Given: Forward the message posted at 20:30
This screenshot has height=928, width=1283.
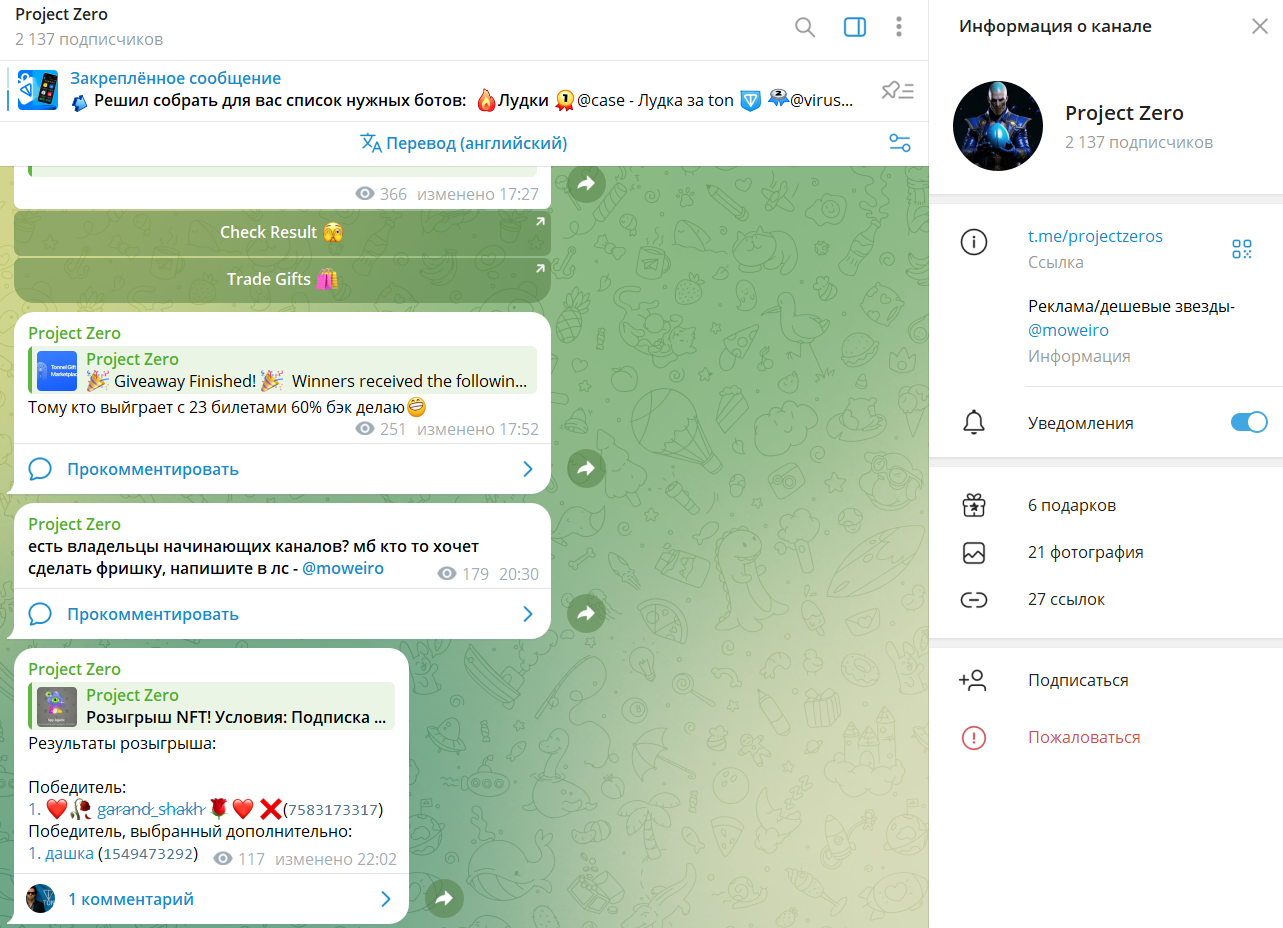Looking at the screenshot, I should tap(586, 613).
